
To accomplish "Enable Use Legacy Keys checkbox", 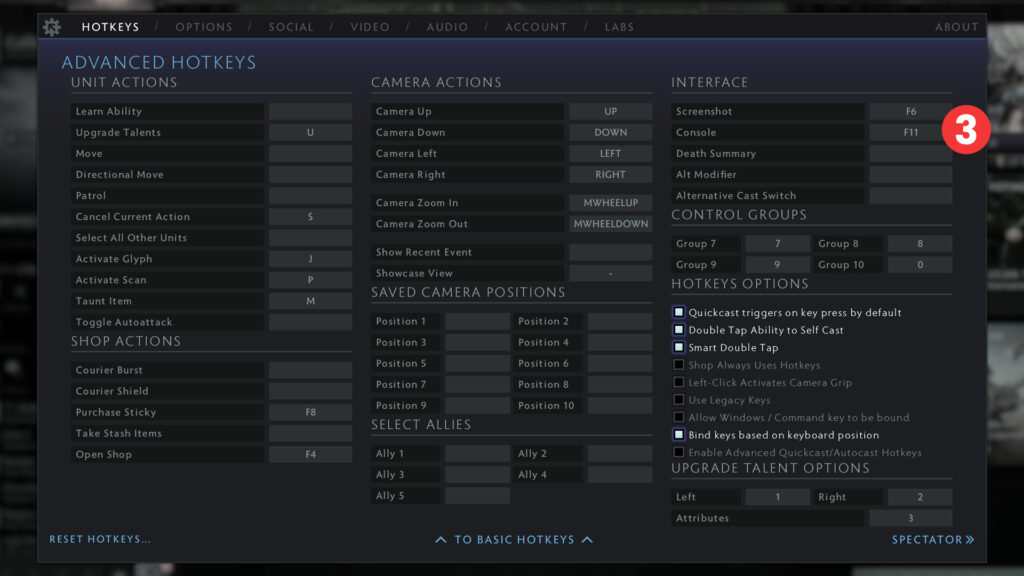I will 679,400.
